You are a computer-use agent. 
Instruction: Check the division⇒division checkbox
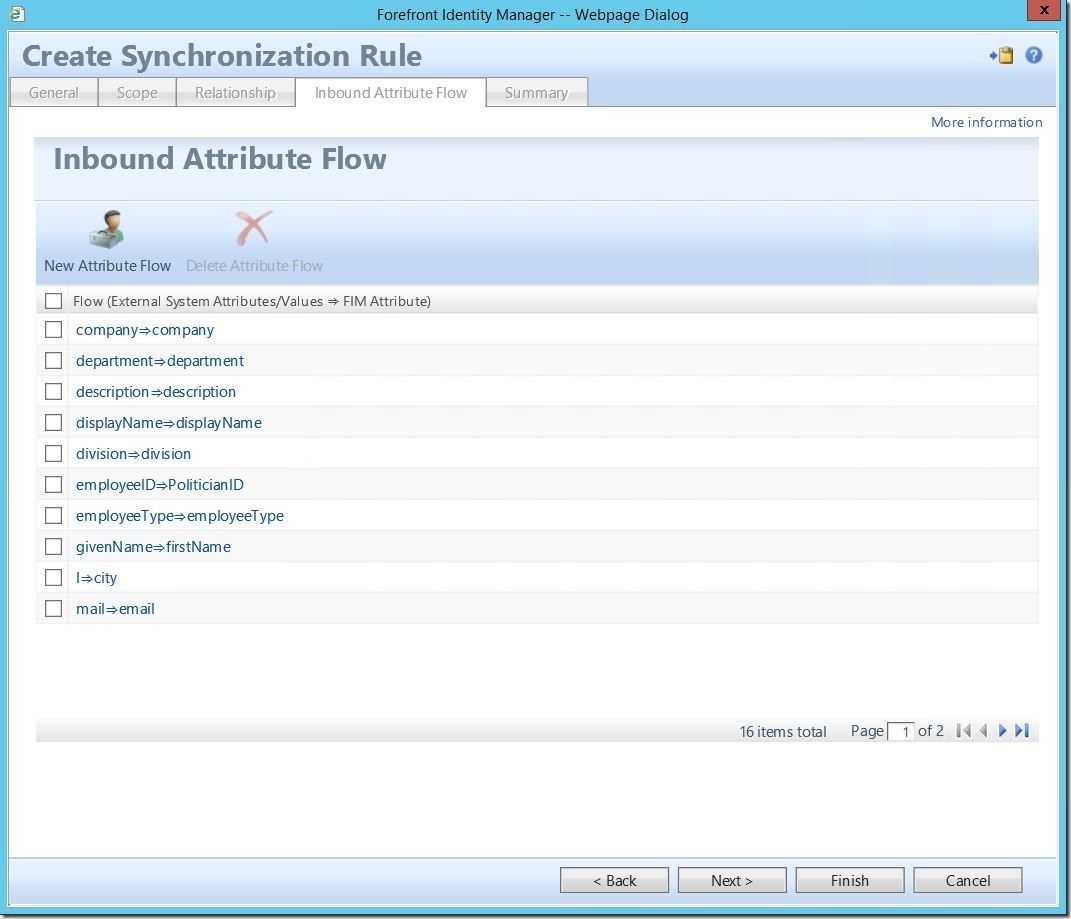53,453
